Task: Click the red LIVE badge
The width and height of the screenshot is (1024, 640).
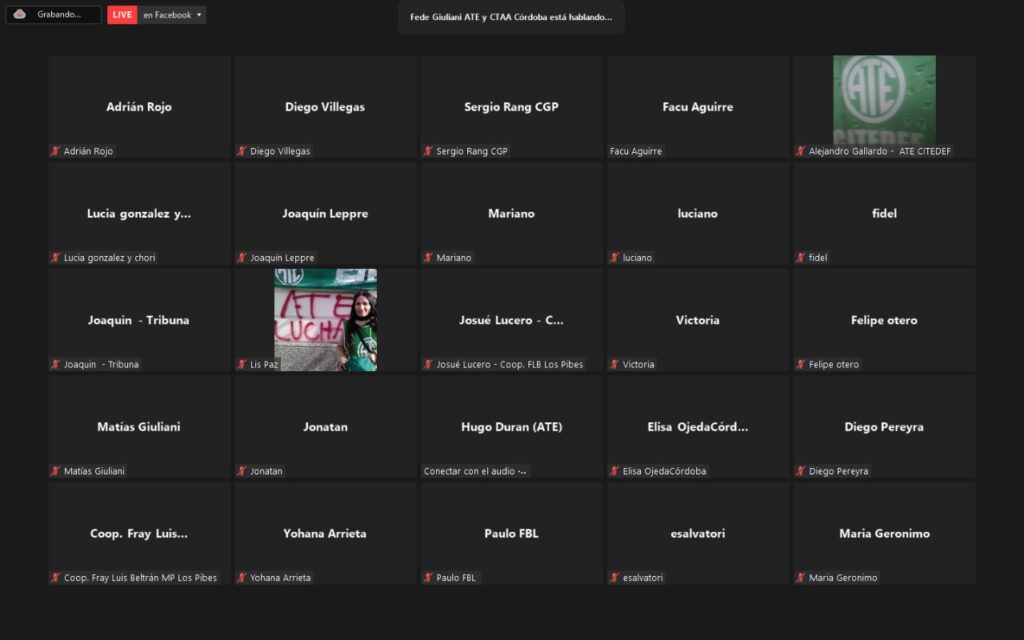Action: tap(122, 15)
